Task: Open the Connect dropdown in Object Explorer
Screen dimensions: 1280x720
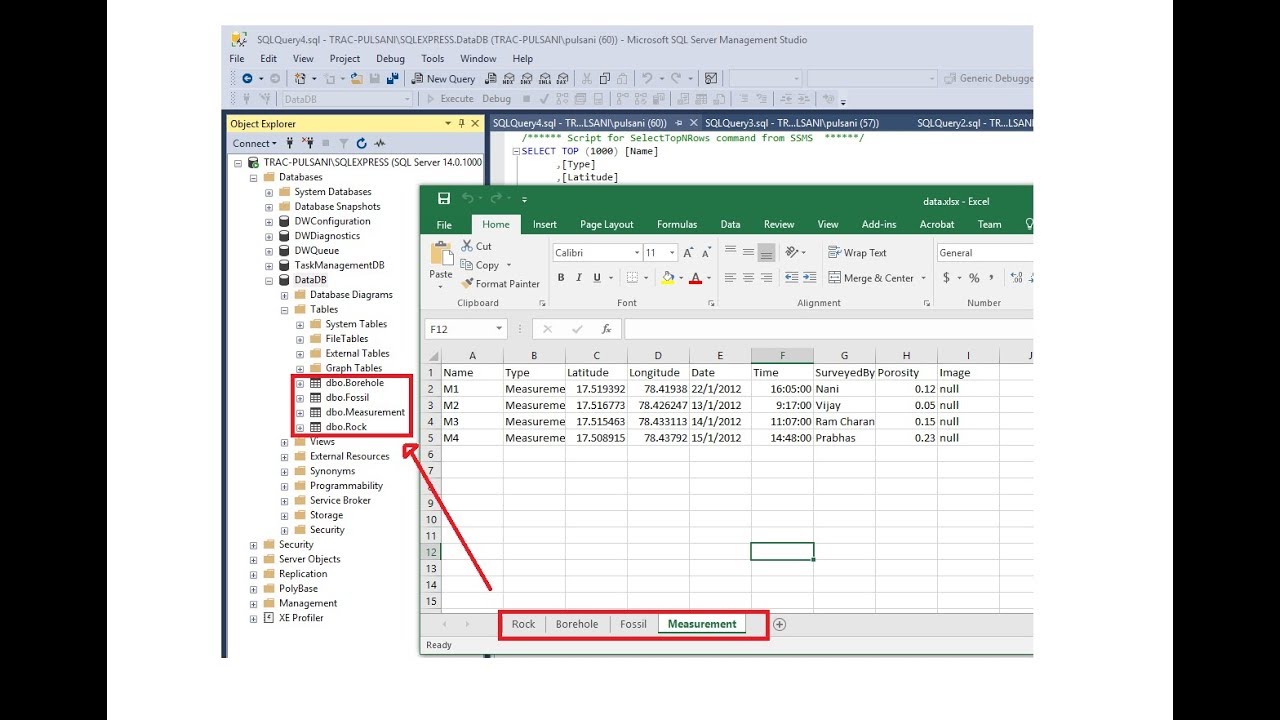Action: coord(254,143)
